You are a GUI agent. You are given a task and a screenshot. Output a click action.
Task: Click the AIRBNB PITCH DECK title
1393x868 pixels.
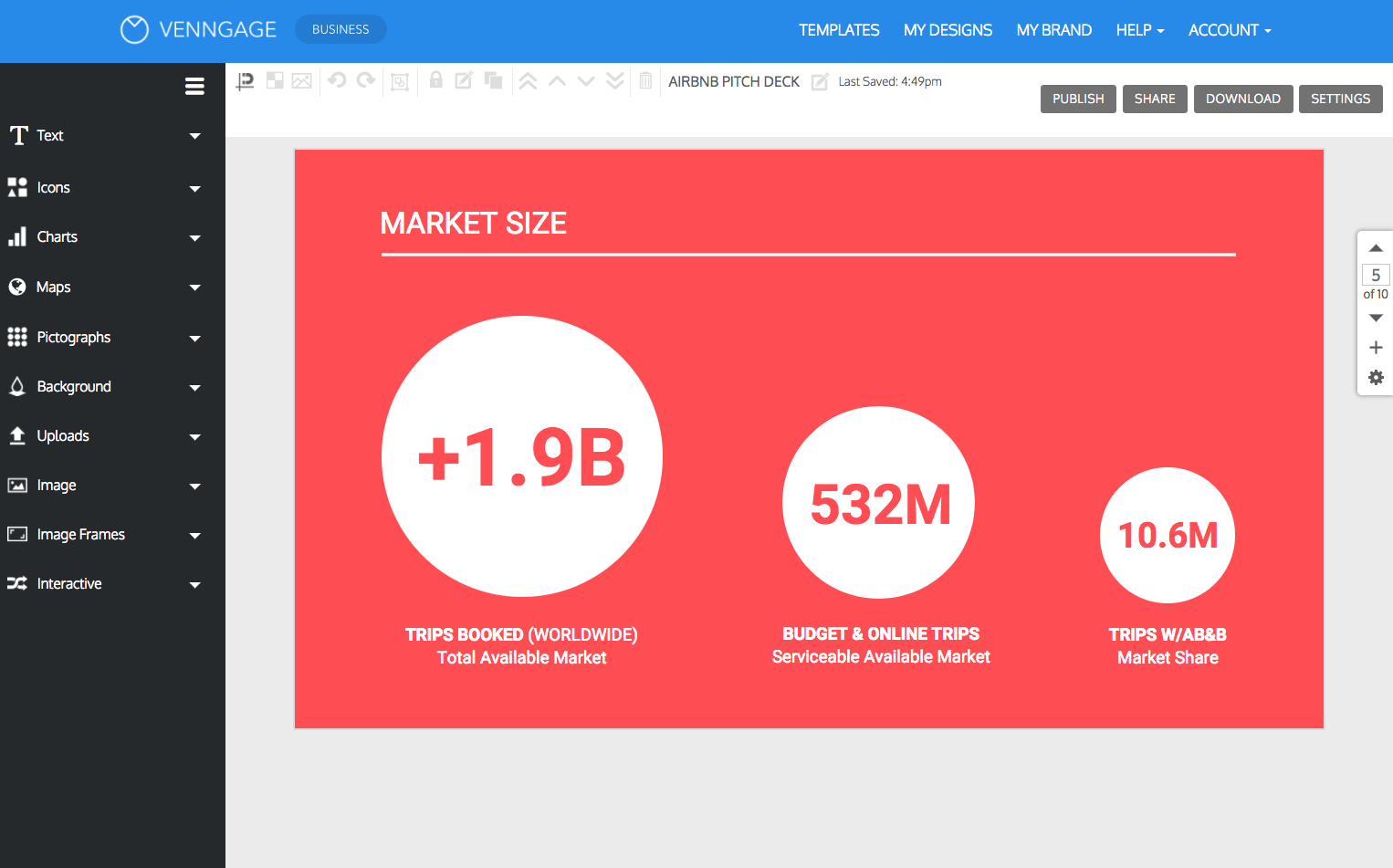tap(734, 81)
